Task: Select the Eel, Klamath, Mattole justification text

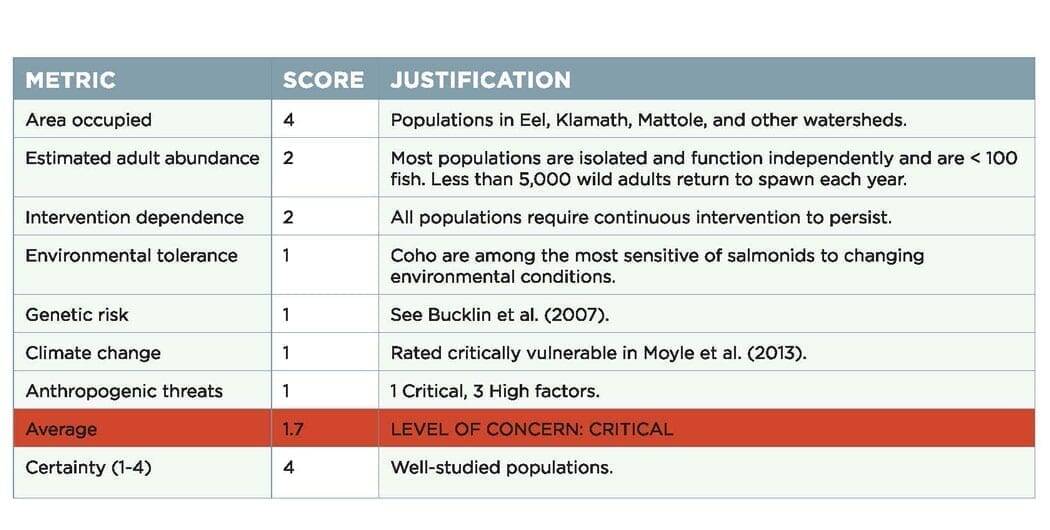Action: click(x=648, y=120)
